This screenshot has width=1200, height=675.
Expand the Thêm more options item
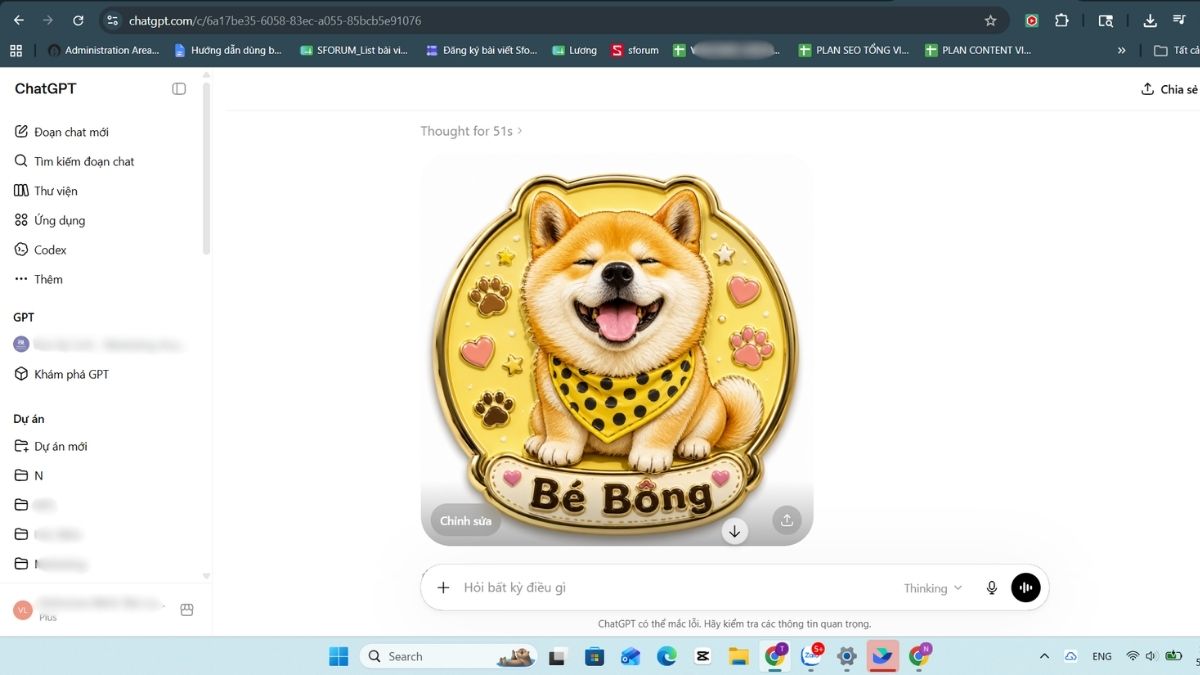click(39, 279)
